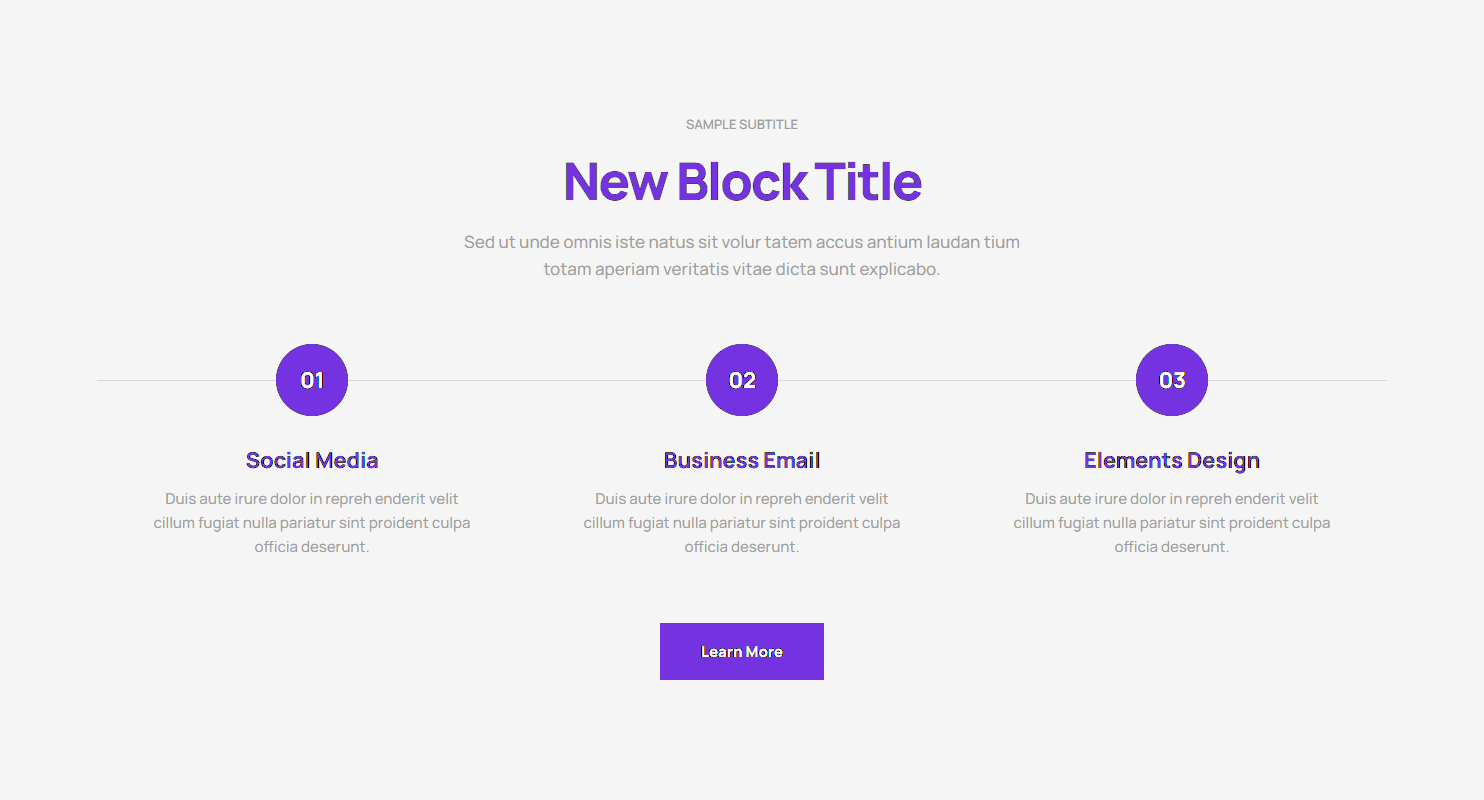Click the divider line between 01 and 02
Viewport: 1484px width, 800px height.
click(x=527, y=381)
